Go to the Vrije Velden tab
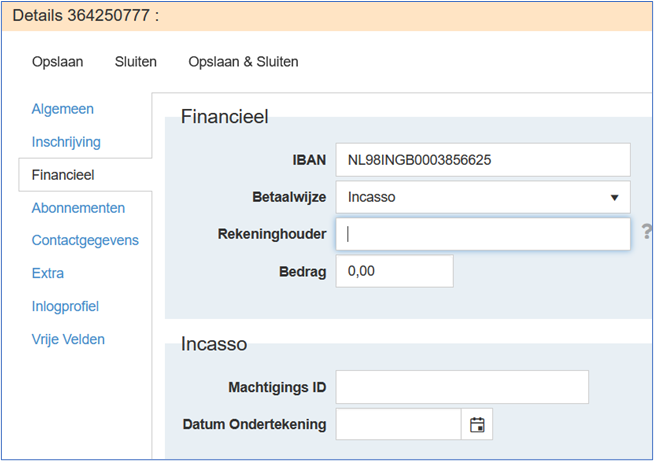Screen dimensions: 654x461 click(x=68, y=339)
